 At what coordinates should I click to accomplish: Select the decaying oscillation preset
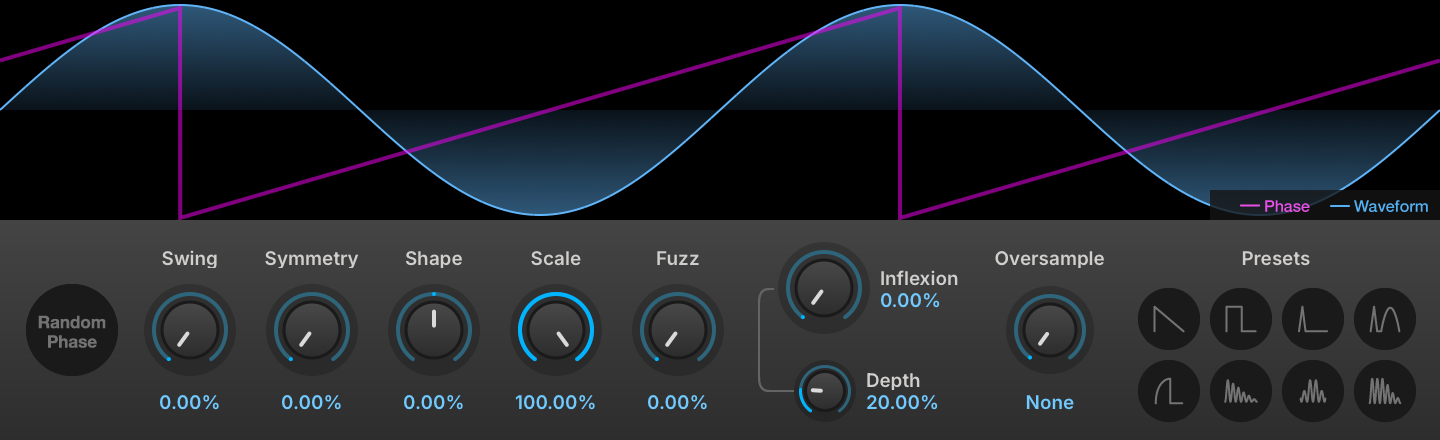tap(1241, 391)
